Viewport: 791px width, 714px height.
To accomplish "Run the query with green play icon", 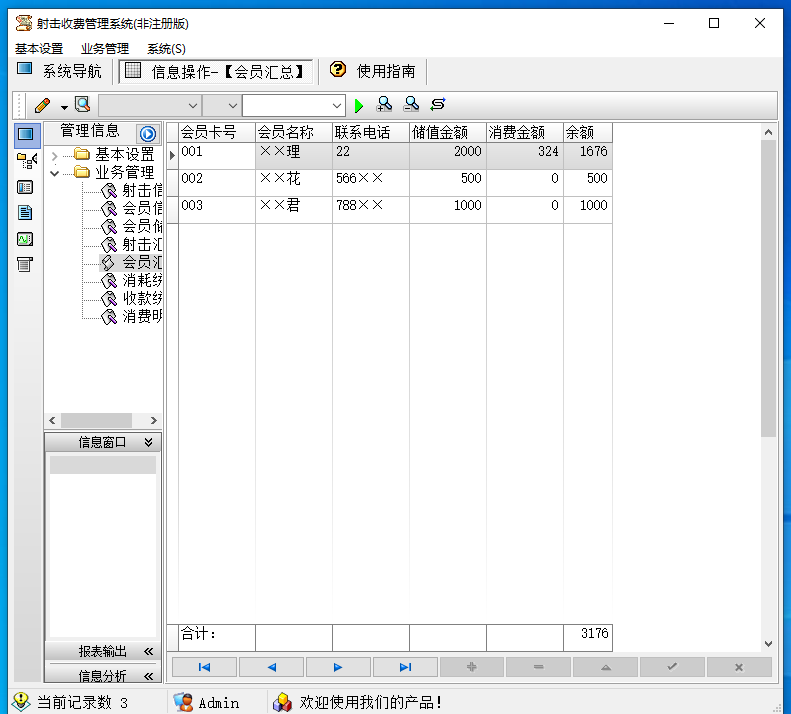I will (x=359, y=105).
